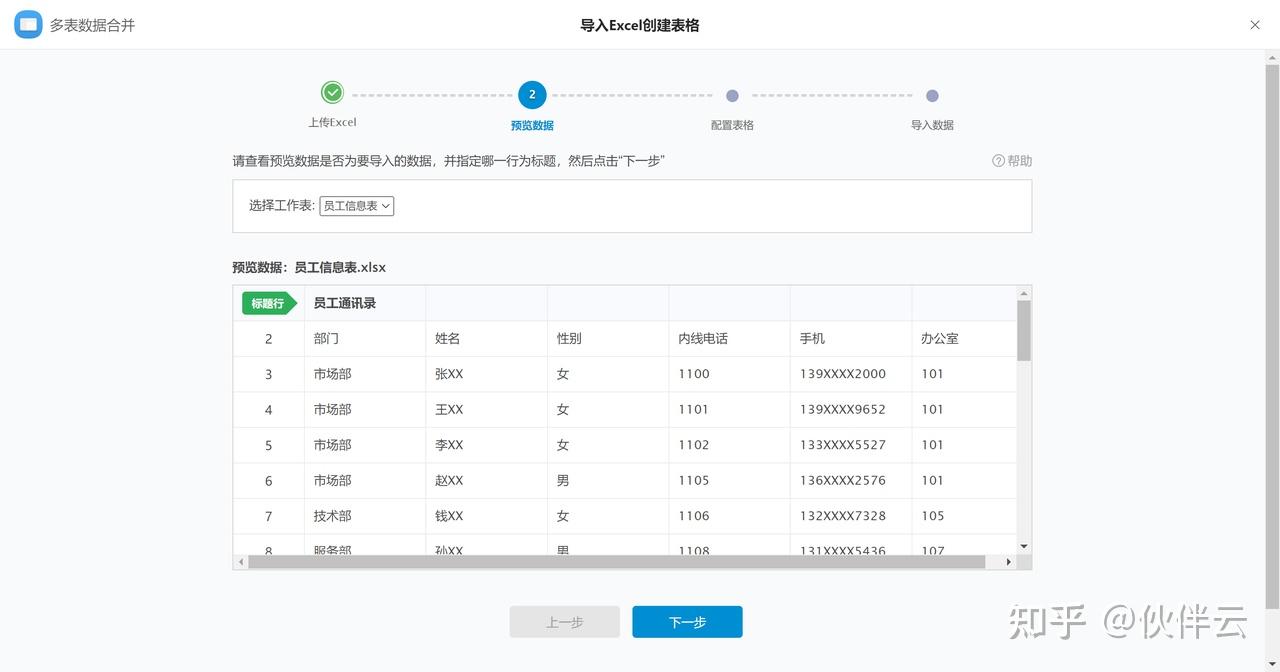1280x672 pixels.
Task: Select row number 3
Action: (x=268, y=374)
